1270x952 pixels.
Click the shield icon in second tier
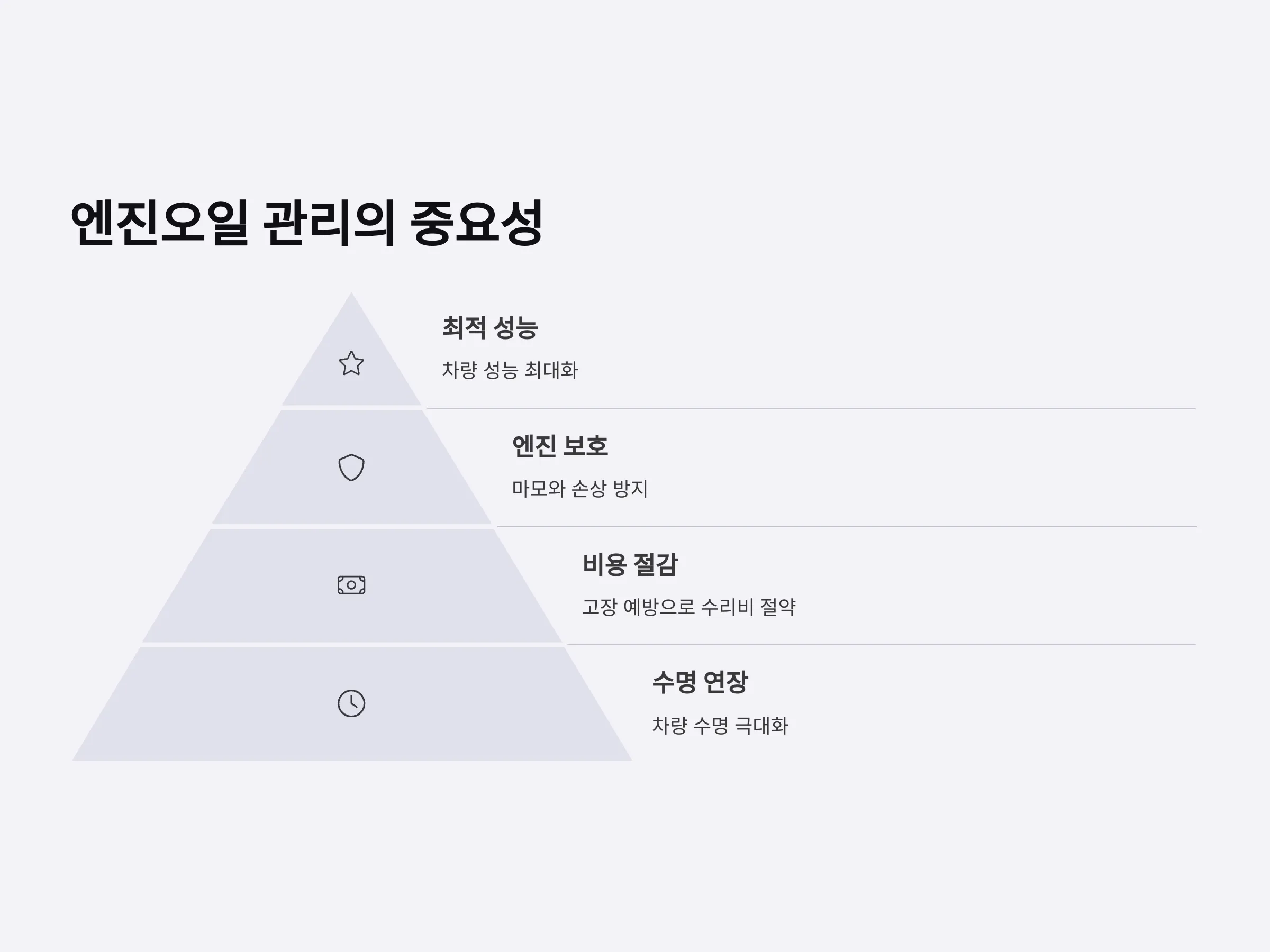(x=351, y=468)
